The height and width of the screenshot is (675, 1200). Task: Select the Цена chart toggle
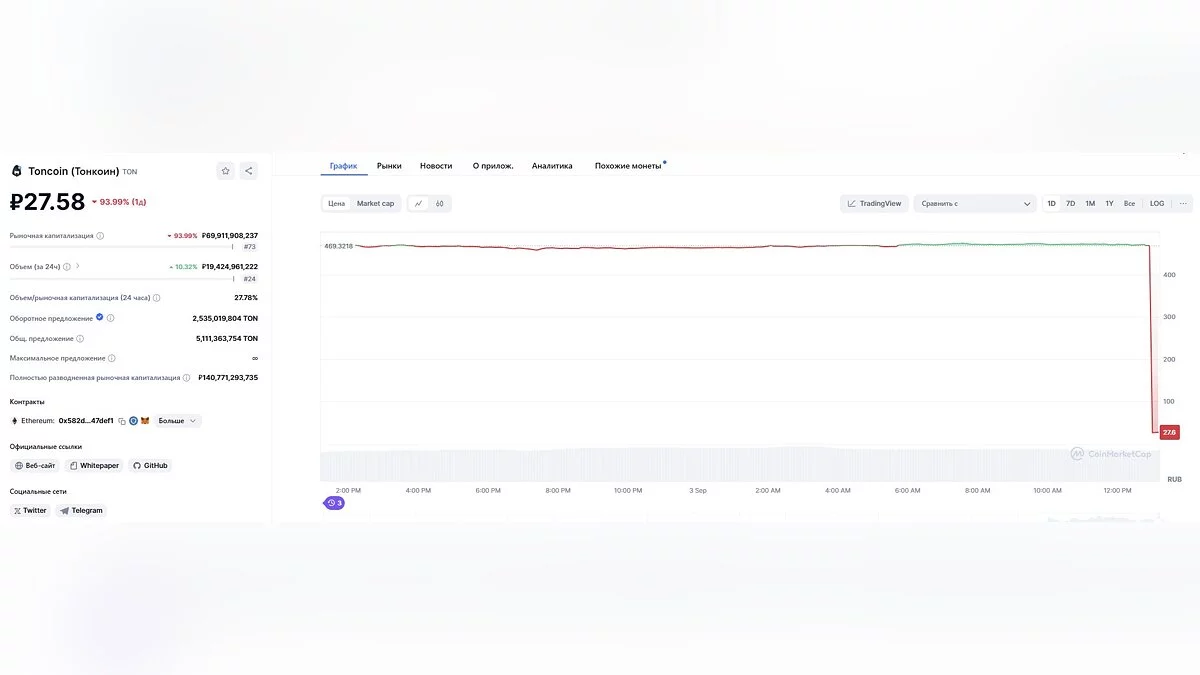337,204
